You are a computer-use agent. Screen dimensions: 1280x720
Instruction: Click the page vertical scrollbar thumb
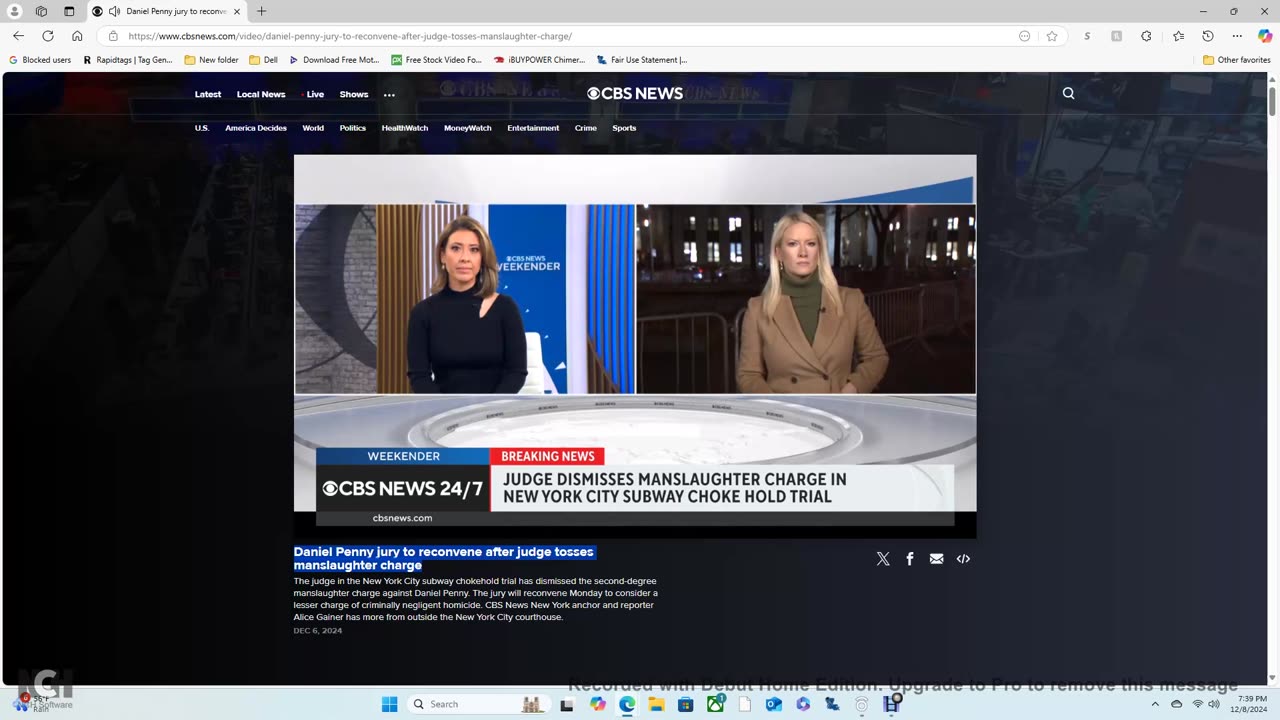(x=1272, y=101)
